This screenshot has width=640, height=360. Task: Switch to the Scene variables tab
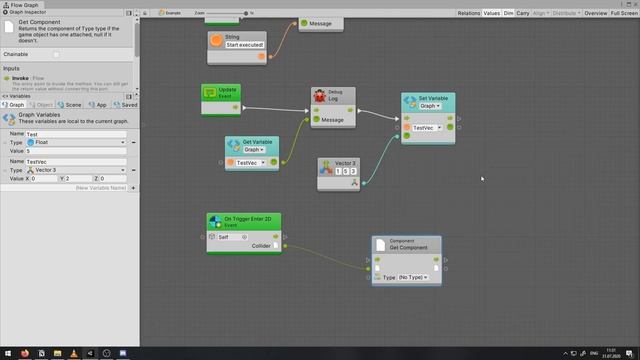70,105
